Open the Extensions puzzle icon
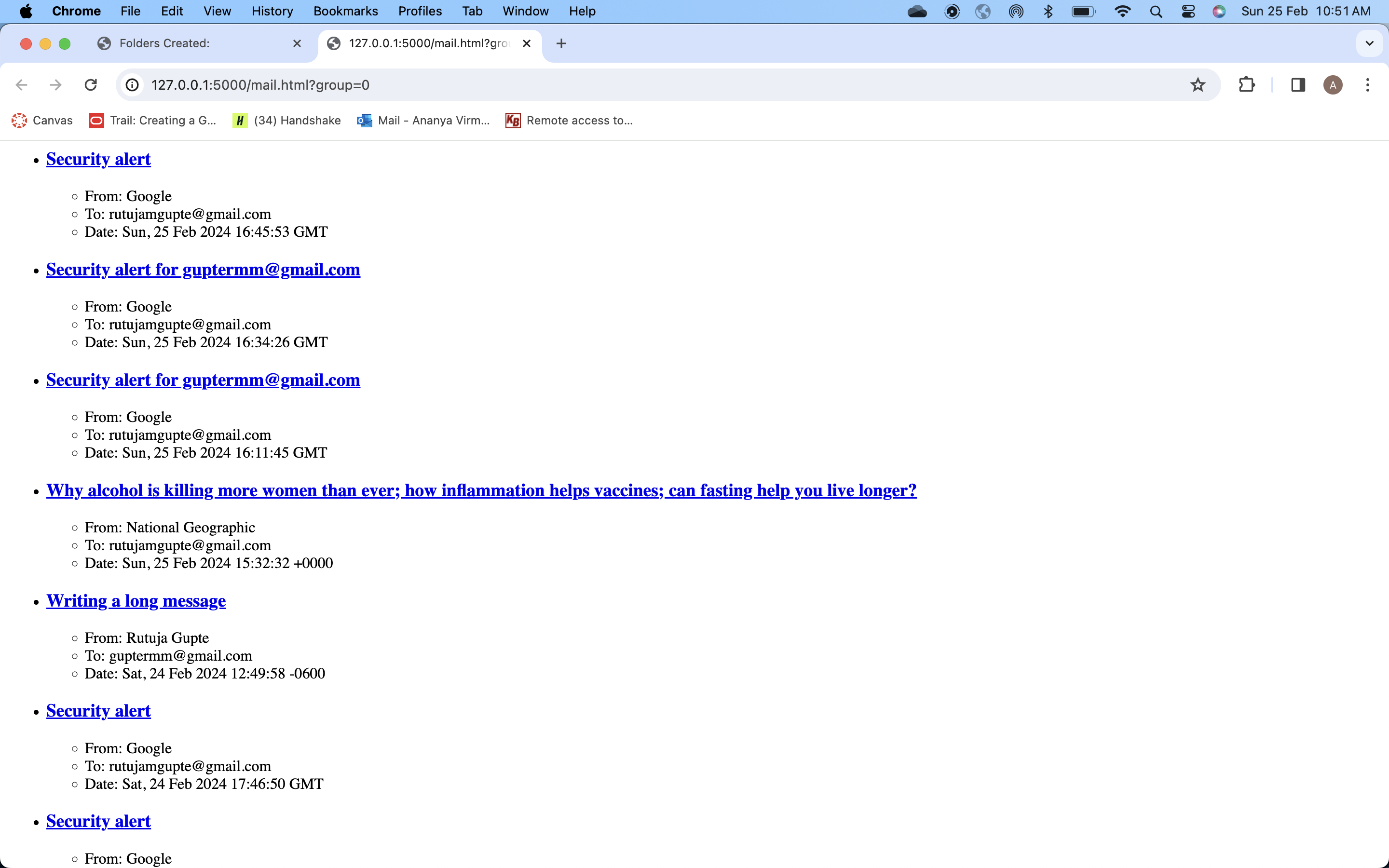This screenshot has width=1389, height=868. tap(1246, 85)
